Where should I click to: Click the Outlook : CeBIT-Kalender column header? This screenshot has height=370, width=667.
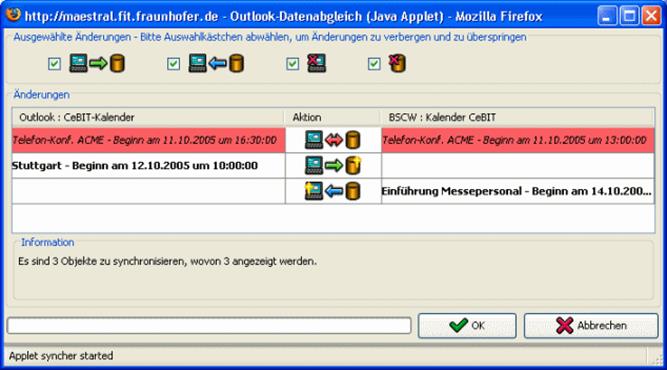tap(148, 117)
